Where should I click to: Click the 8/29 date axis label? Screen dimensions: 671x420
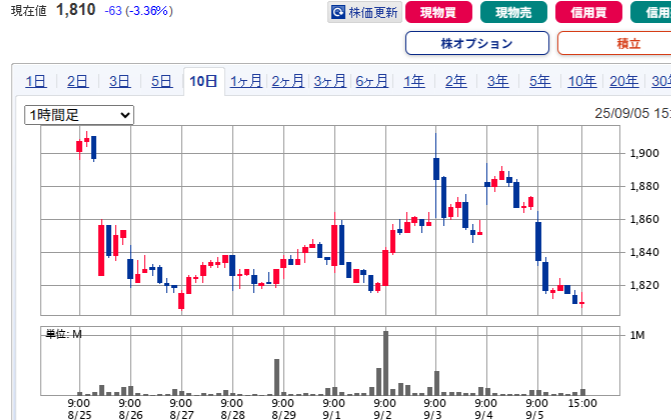pos(283,415)
